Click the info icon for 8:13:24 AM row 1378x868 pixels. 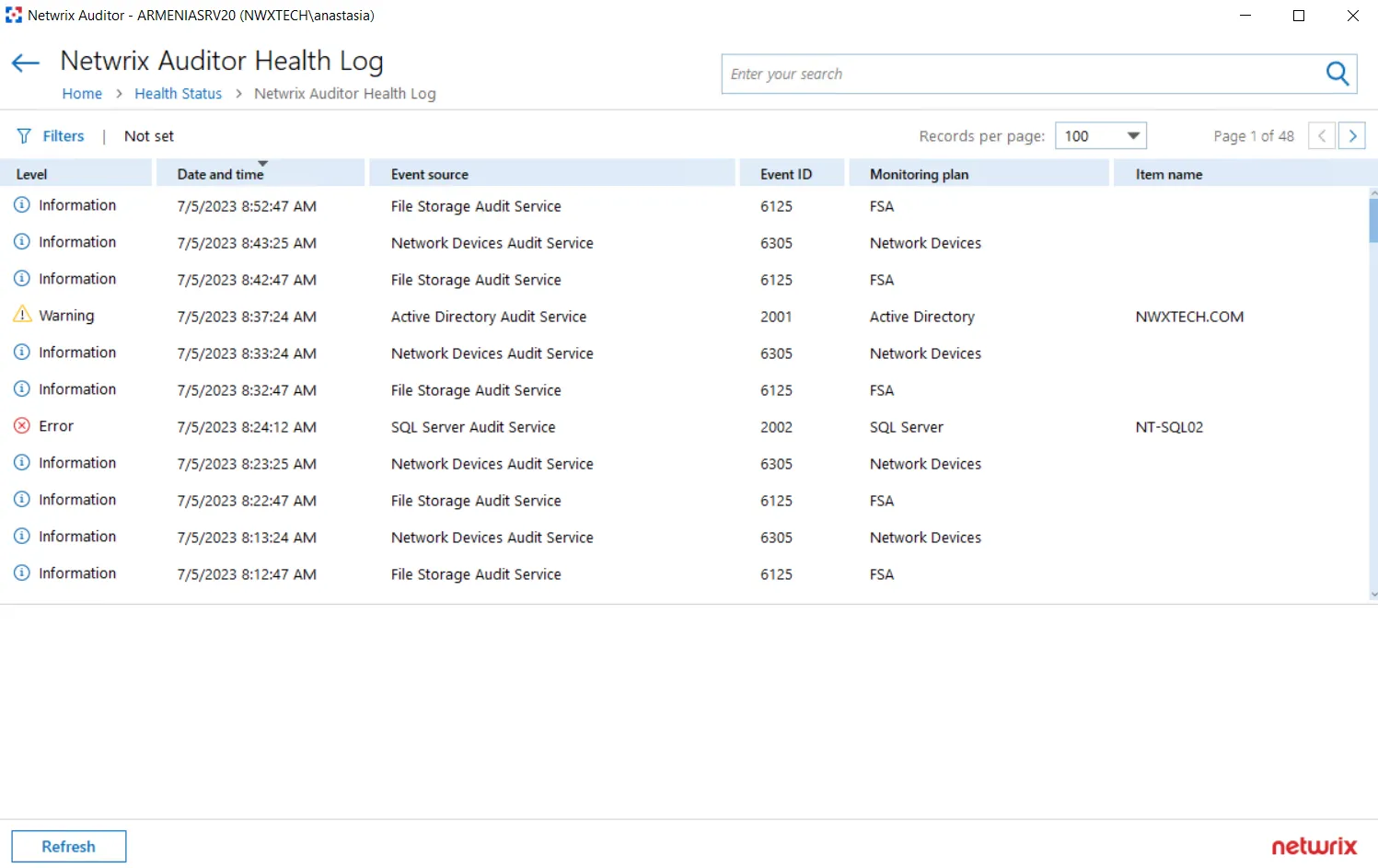point(22,537)
